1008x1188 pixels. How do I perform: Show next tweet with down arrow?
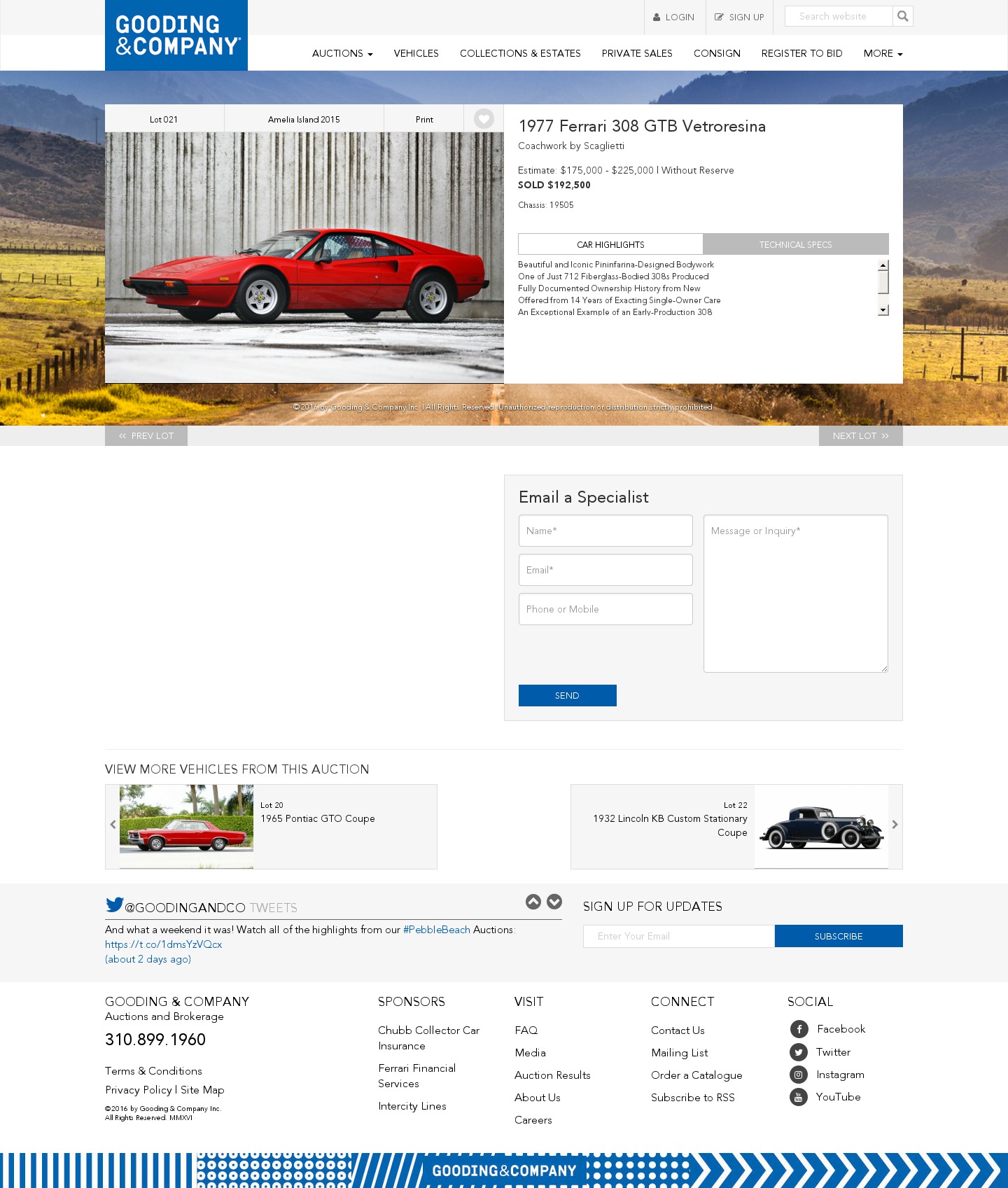(x=554, y=902)
